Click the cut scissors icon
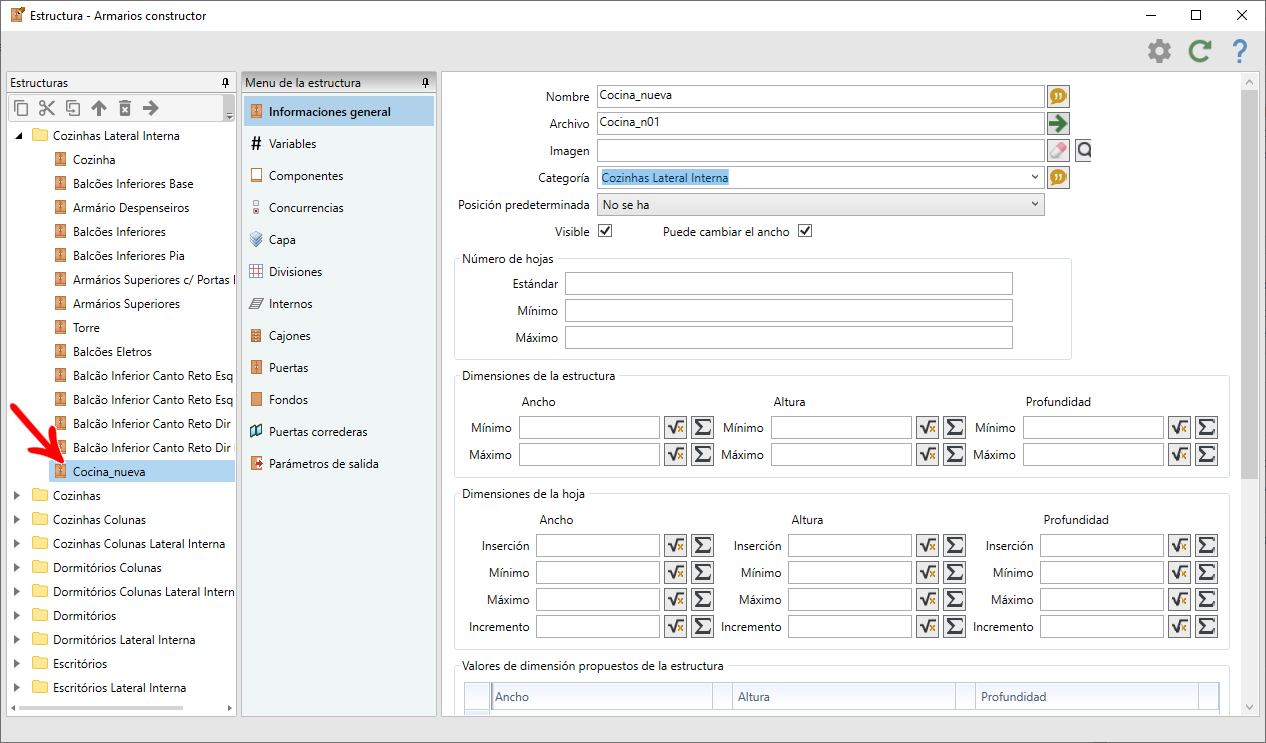The height and width of the screenshot is (743, 1266). [47, 108]
